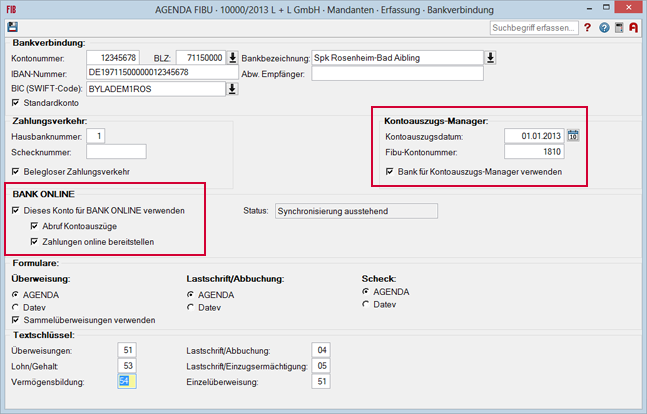The height and width of the screenshot is (414, 647).
Task: Open the blue circle help icon
Action: 603,28
